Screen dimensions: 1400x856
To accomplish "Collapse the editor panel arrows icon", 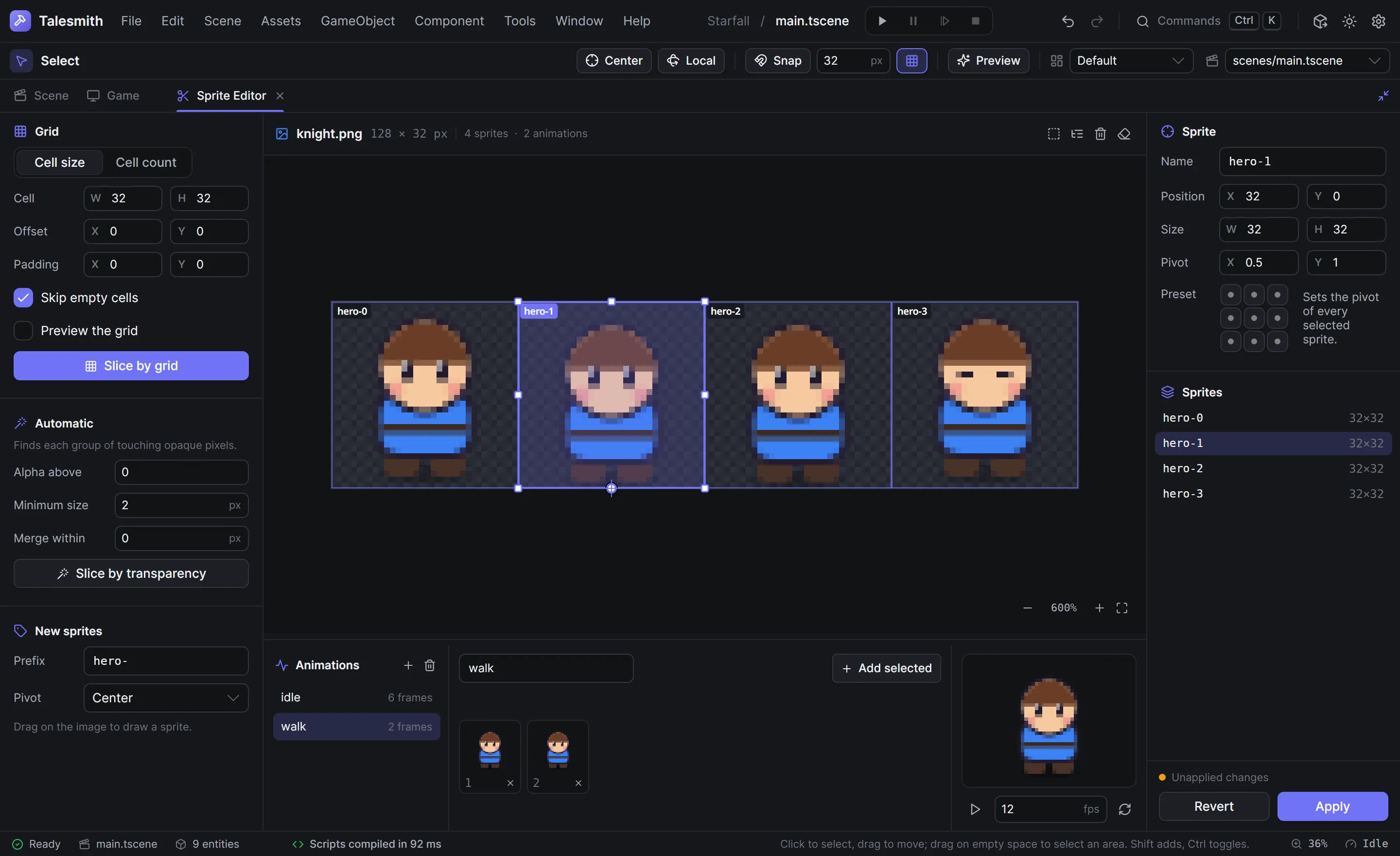I will pyautogui.click(x=1383, y=95).
